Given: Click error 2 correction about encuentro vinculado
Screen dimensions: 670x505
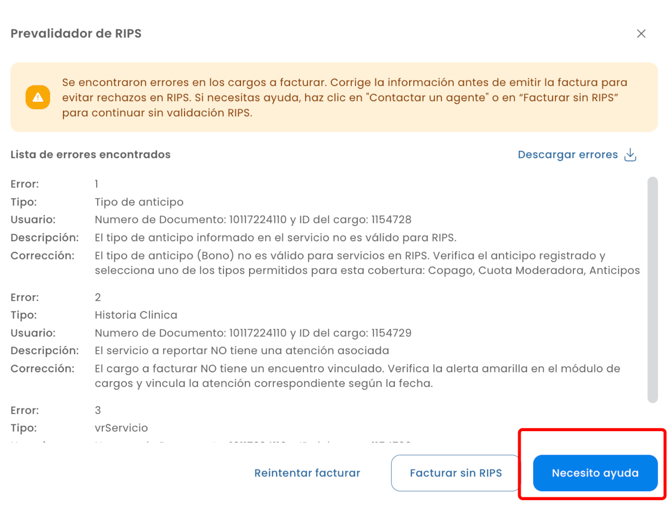Looking at the screenshot, I should pos(364,376).
